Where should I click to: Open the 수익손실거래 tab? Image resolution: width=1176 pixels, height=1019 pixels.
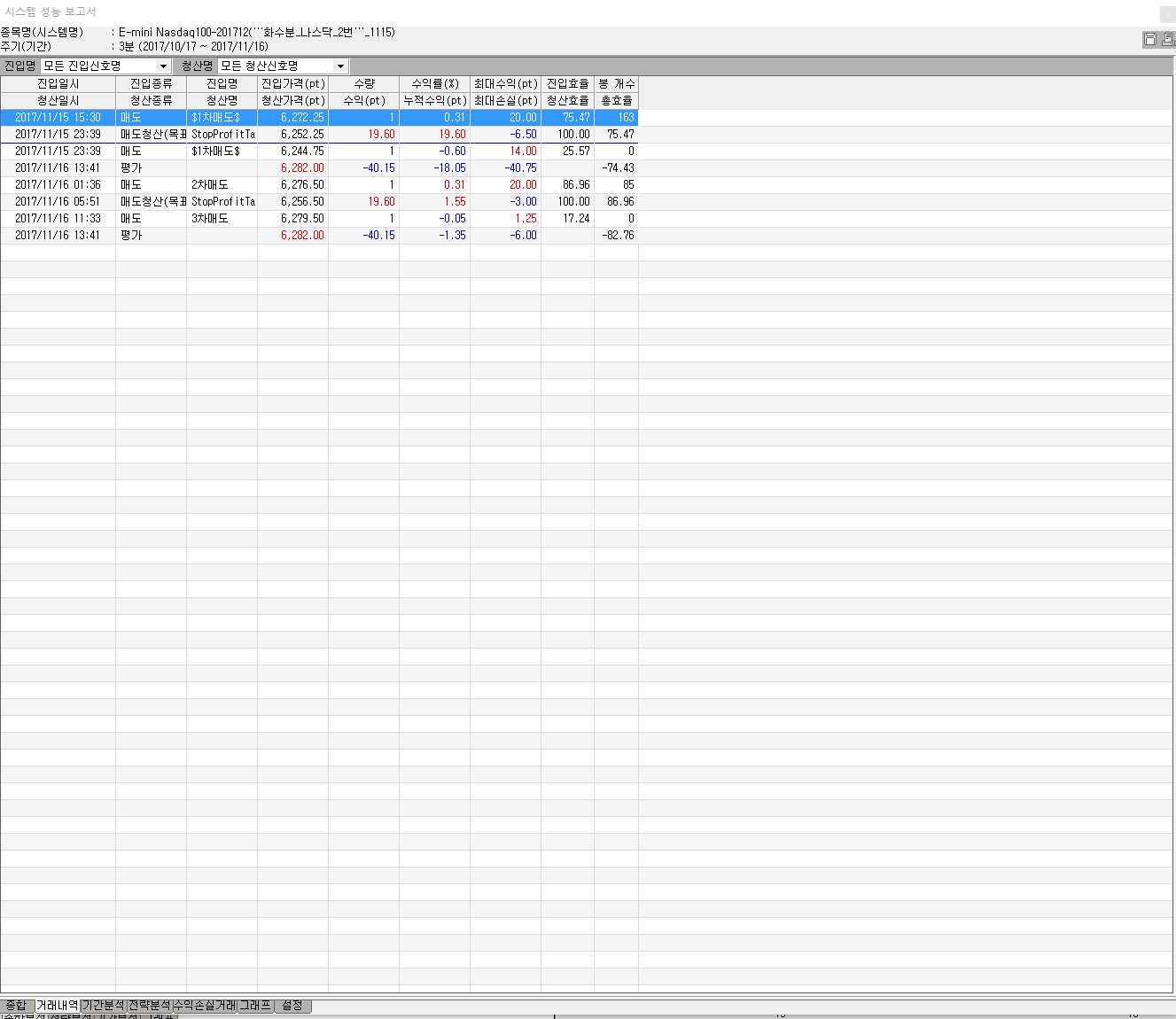point(205,1006)
